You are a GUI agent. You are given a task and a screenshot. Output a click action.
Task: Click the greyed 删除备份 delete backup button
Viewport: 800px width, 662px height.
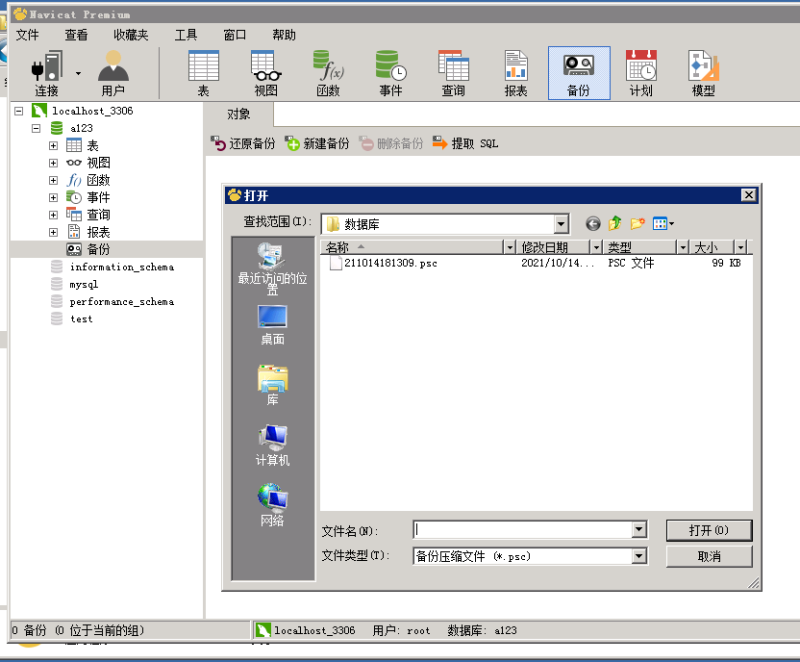[391, 143]
